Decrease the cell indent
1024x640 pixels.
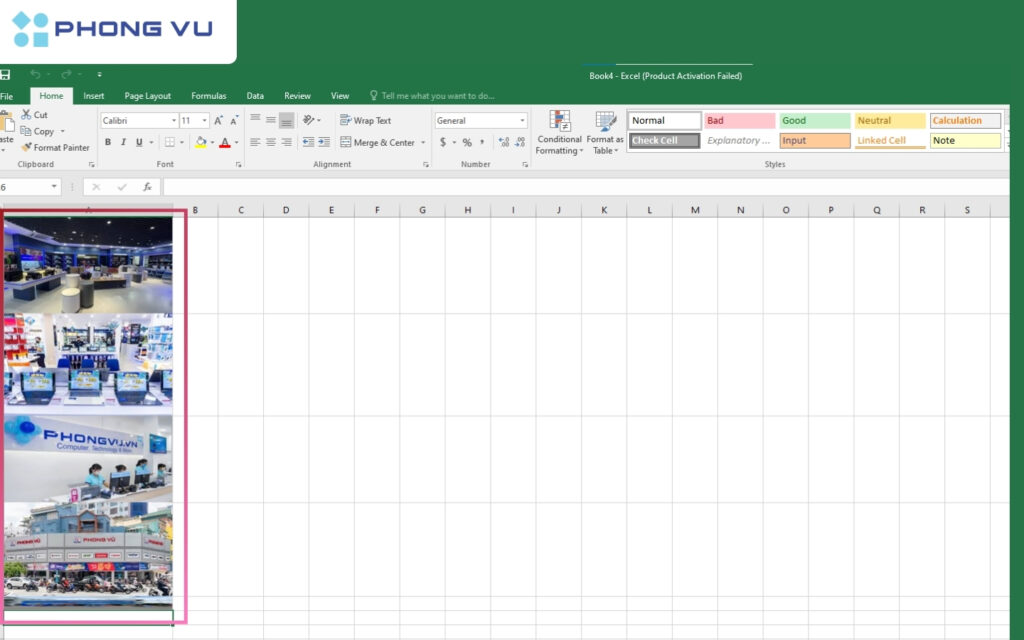click(308, 142)
